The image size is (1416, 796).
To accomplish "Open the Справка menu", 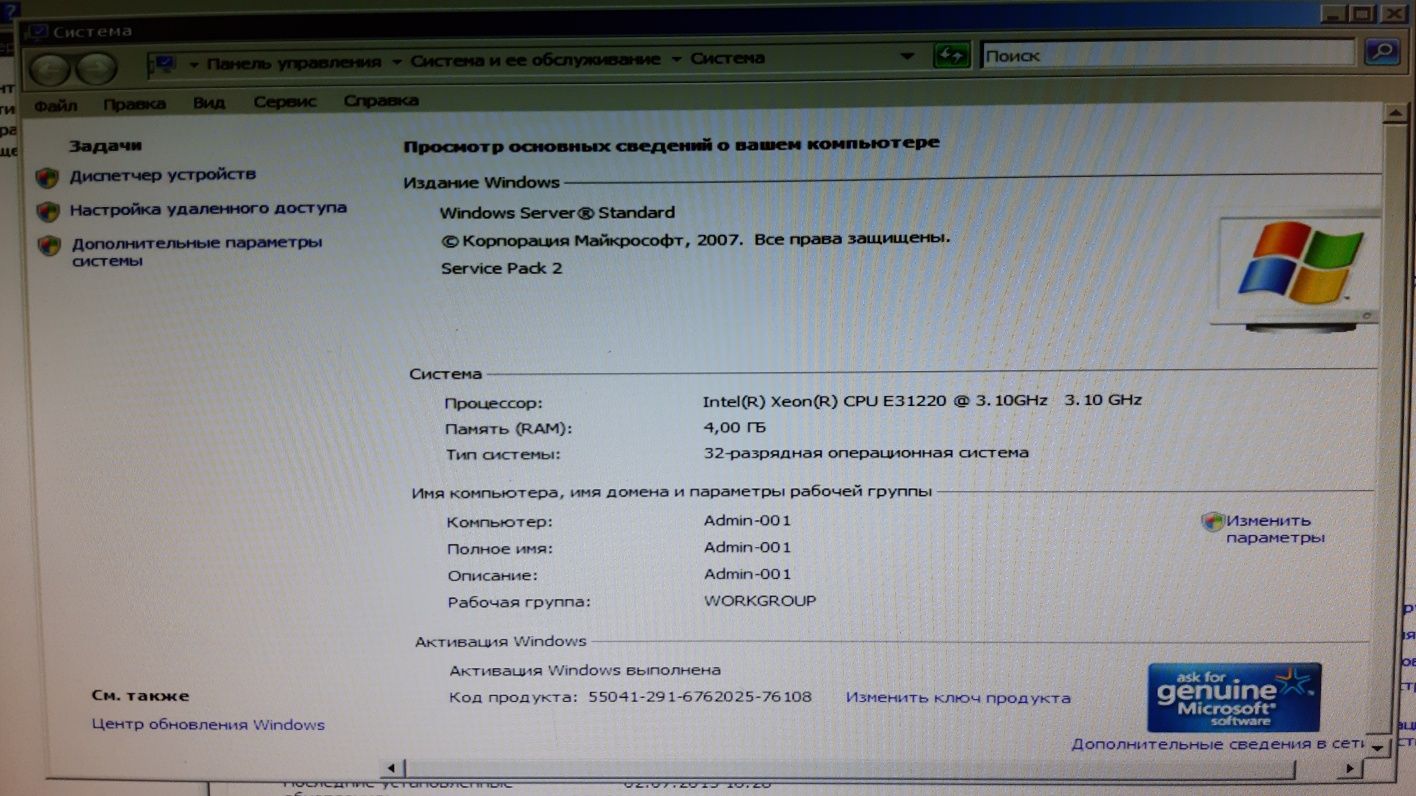I will (381, 101).
